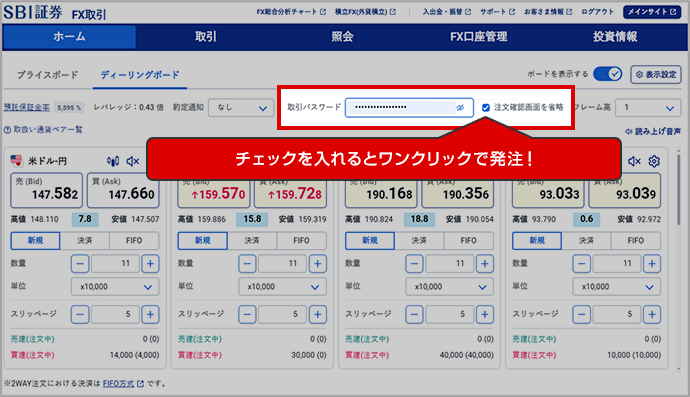The width and height of the screenshot is (690, 397).
Task: Uncheck 注文確認画面を省略 checkbox
Action: click(486, 107)
